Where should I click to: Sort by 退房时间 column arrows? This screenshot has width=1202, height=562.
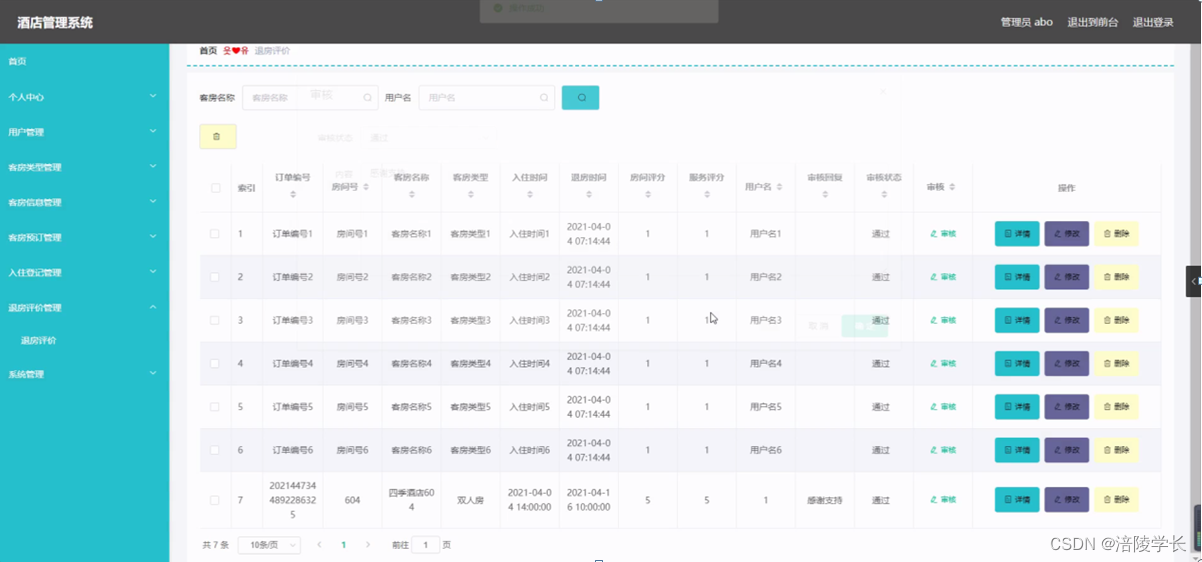(589, 194)
